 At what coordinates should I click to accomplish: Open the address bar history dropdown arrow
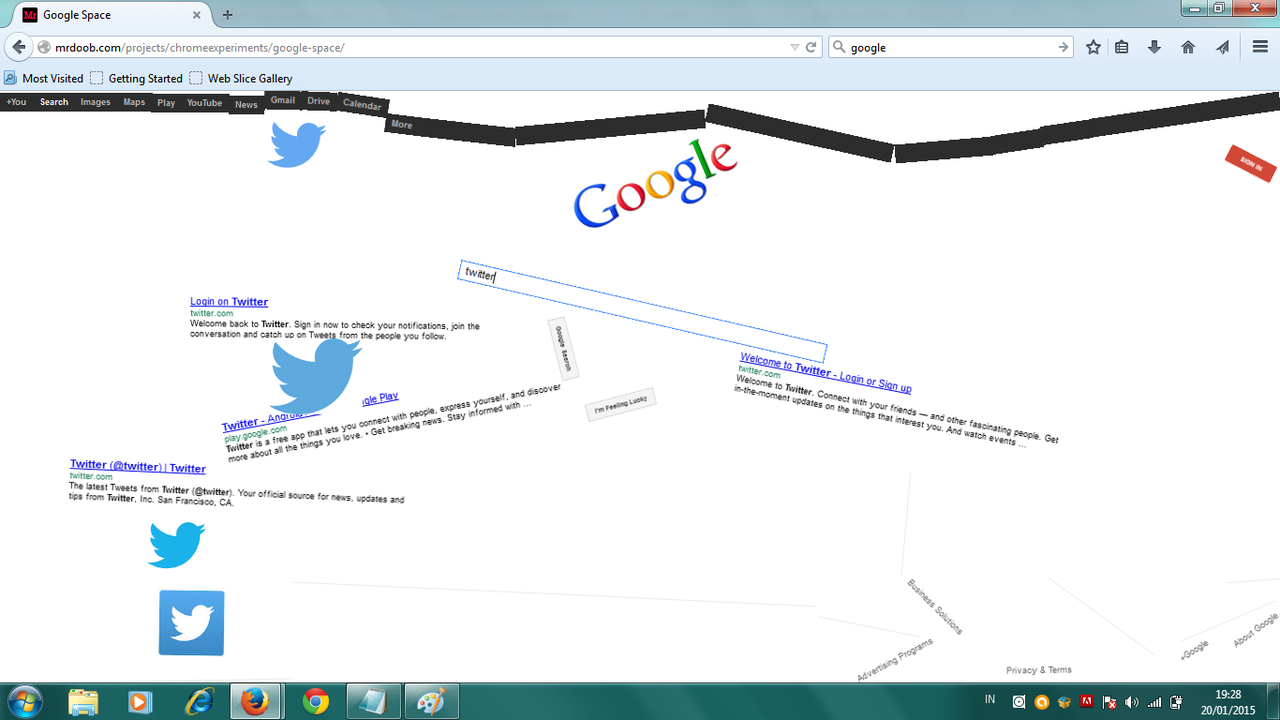coord(795,47)
